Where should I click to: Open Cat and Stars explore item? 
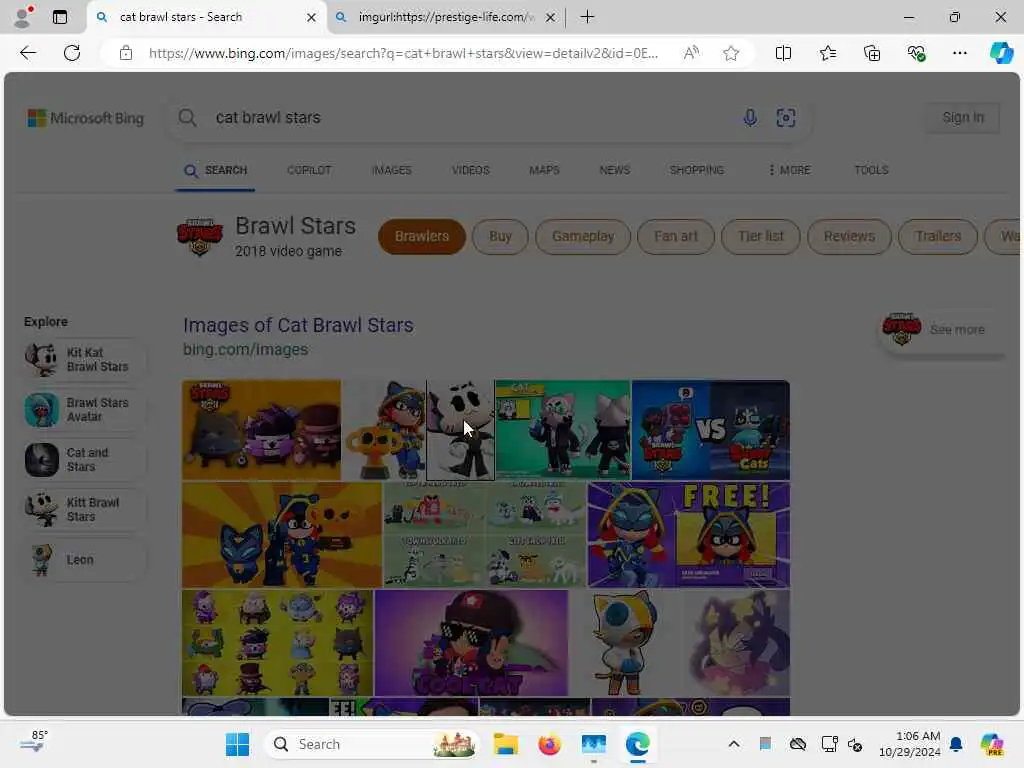[x=86, y=460]
